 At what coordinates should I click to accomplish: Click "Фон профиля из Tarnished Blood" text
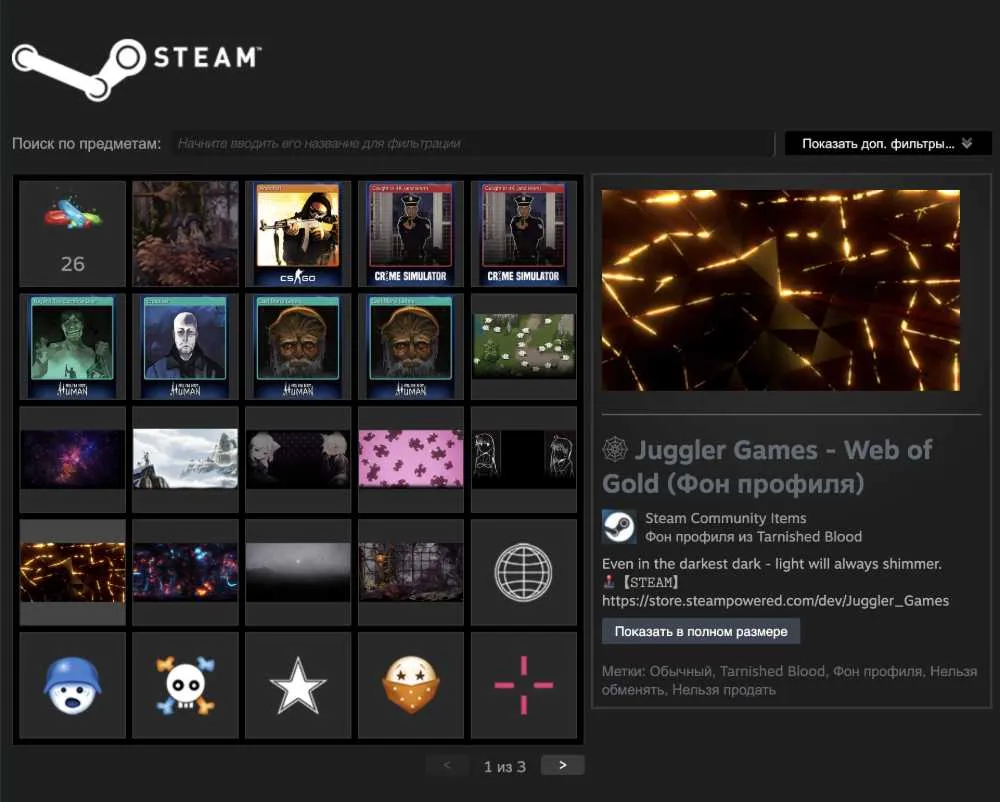(753, 537)
